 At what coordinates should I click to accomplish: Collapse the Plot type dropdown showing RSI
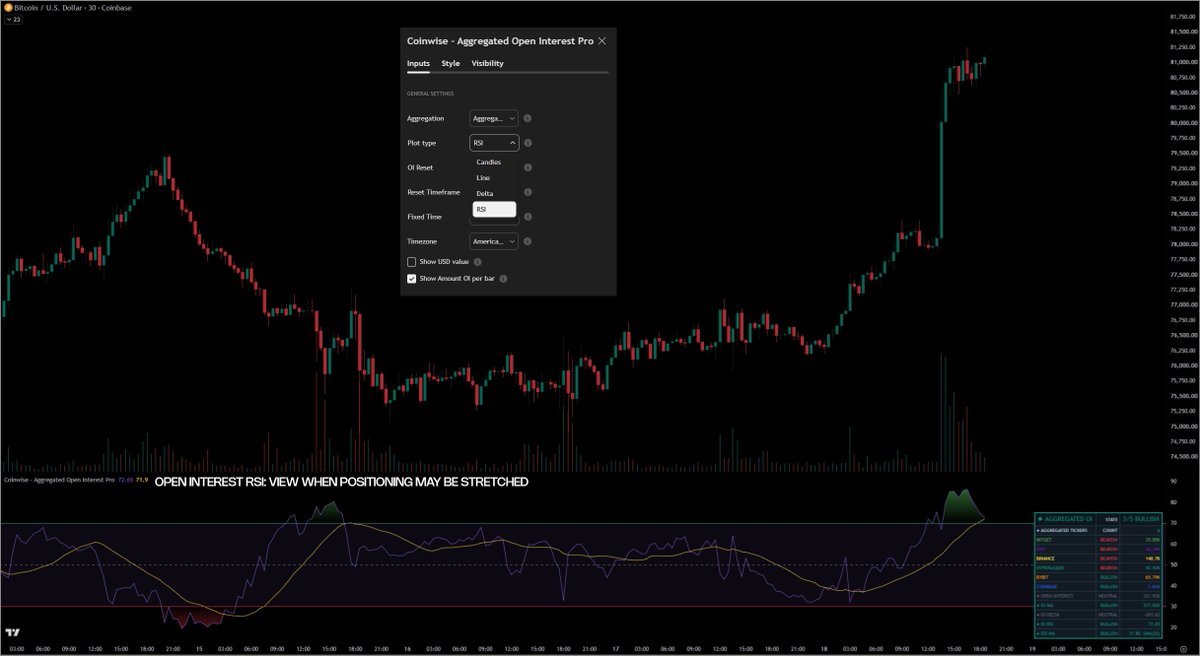pyautogui.click(x=494, y=143)
